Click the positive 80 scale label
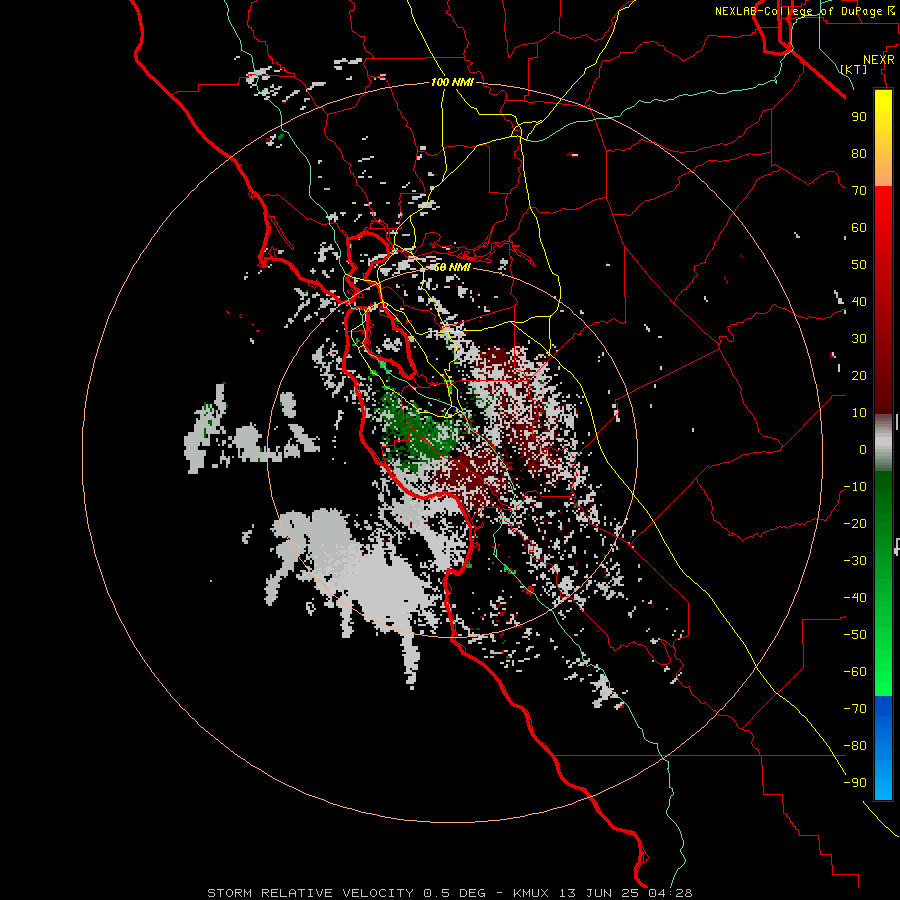 click(859, 153)
